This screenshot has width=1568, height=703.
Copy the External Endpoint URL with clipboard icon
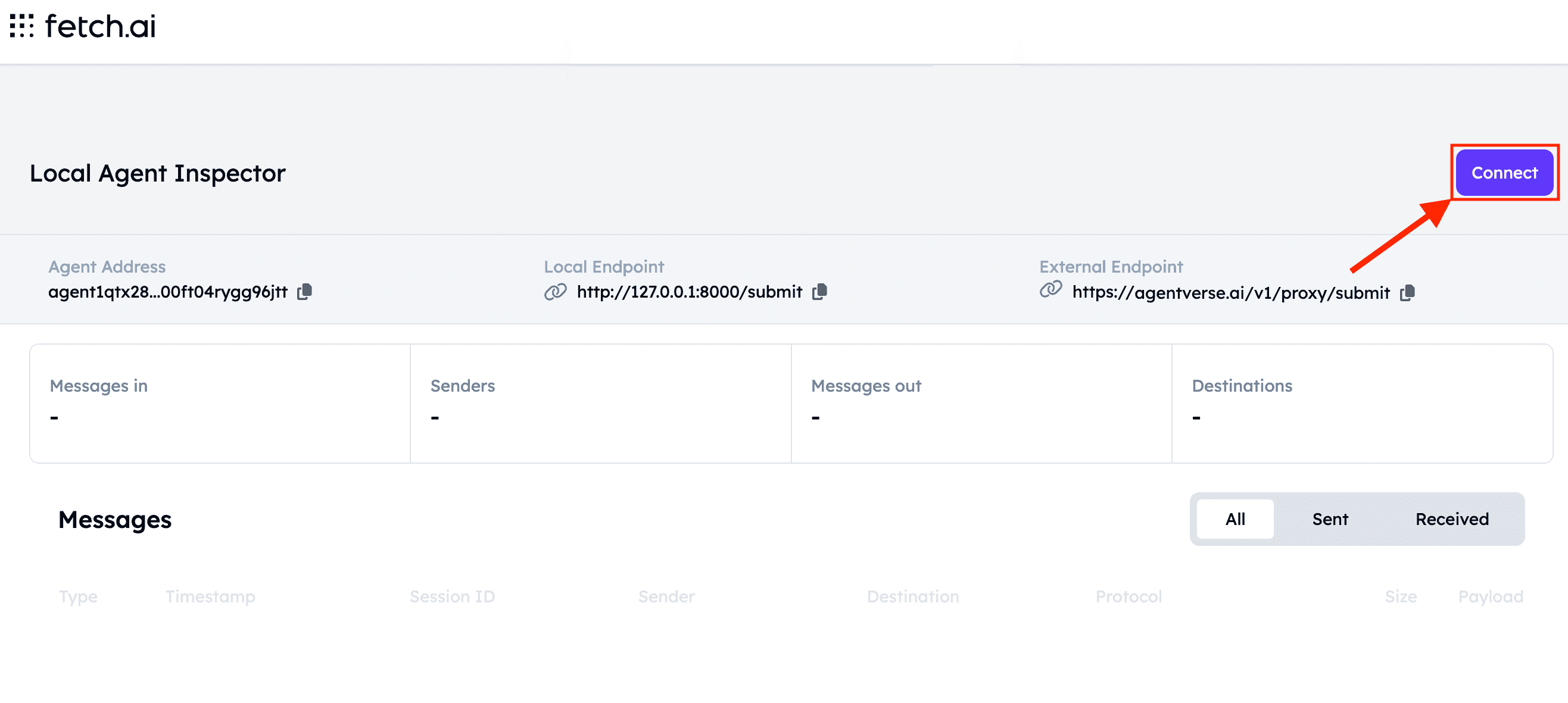(x=1407, y=293)
